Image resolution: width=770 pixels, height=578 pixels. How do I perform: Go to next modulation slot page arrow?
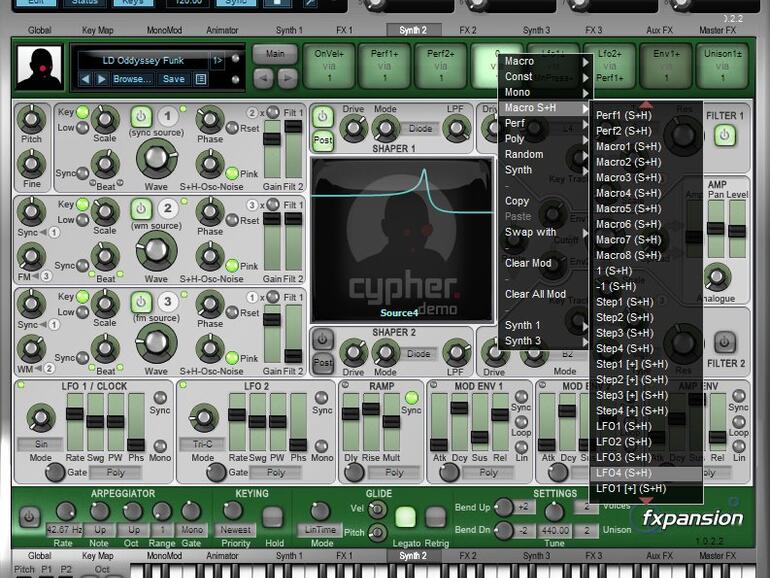tap(287, 78)
